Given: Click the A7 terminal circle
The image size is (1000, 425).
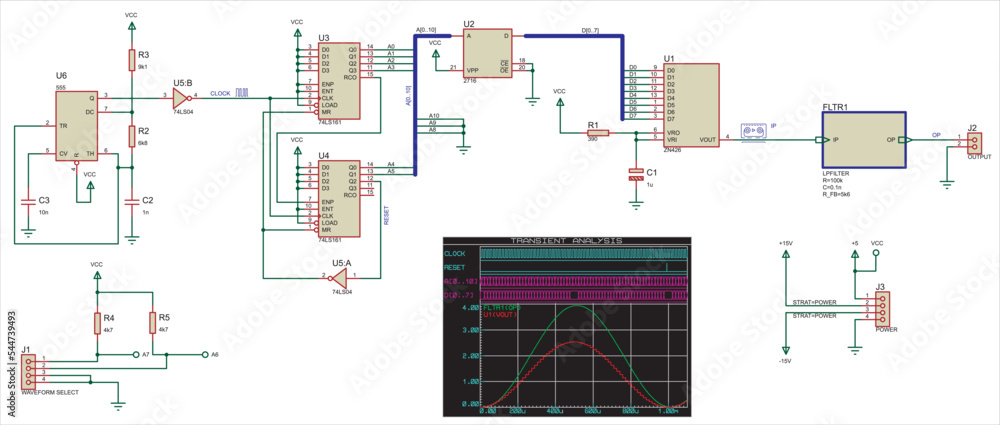Looking at the screenshot, I should 135,354.
